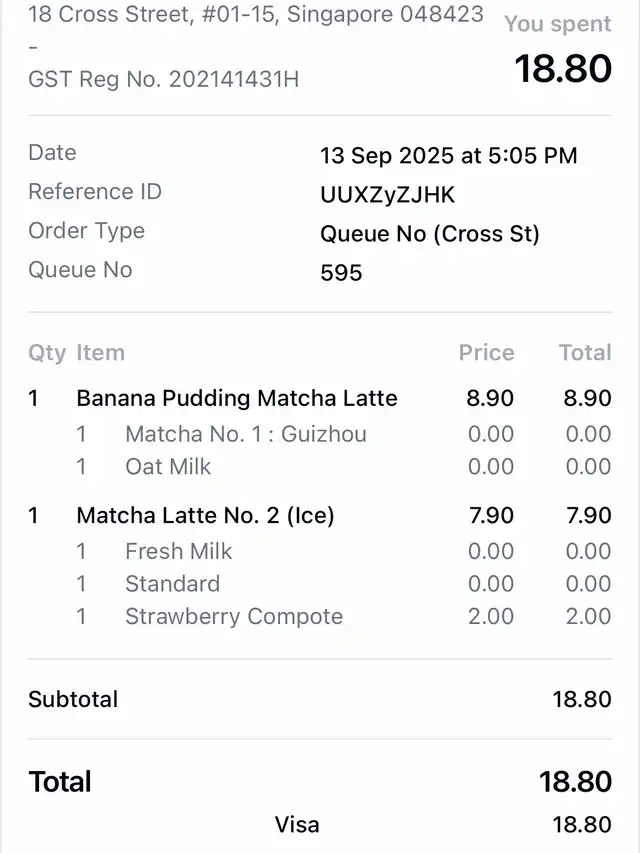Viewport: 640px width, 853px height.
Task: Click the Oat Milk modifier line
Action: (x=168, y=466)
